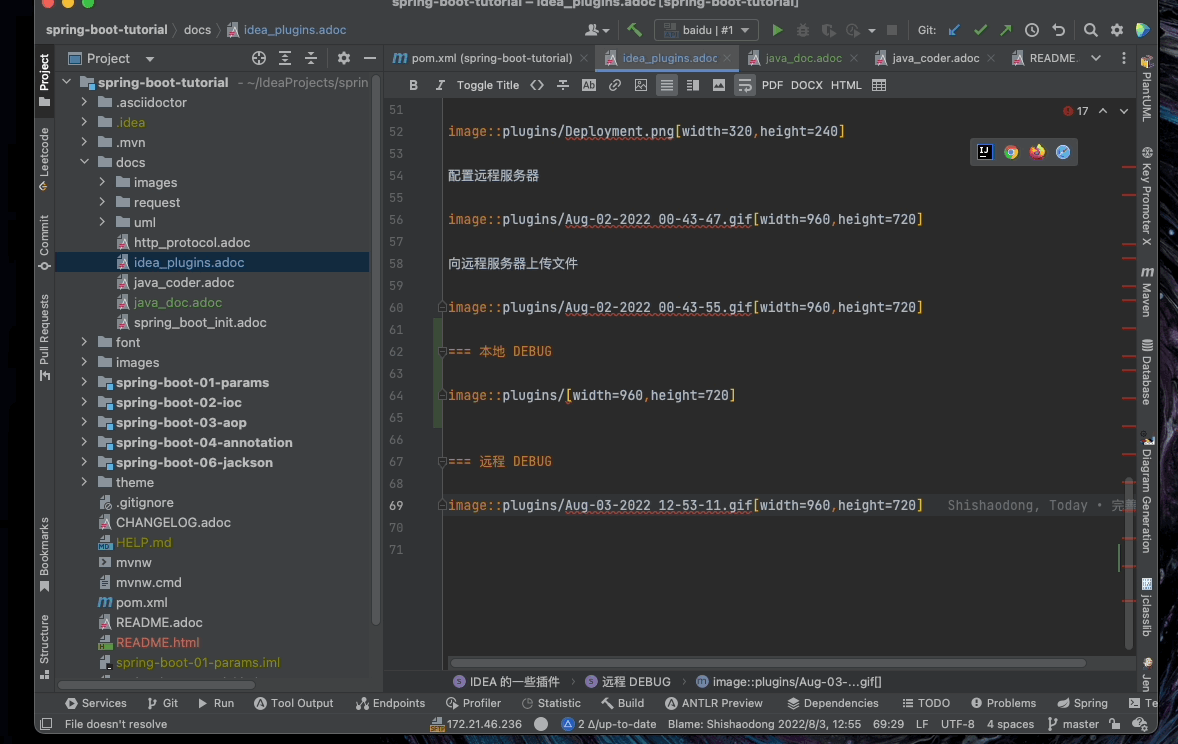The image size is (1178, 744).
Task: Insert a table with the table icon
Action: (x=879, y=85)
